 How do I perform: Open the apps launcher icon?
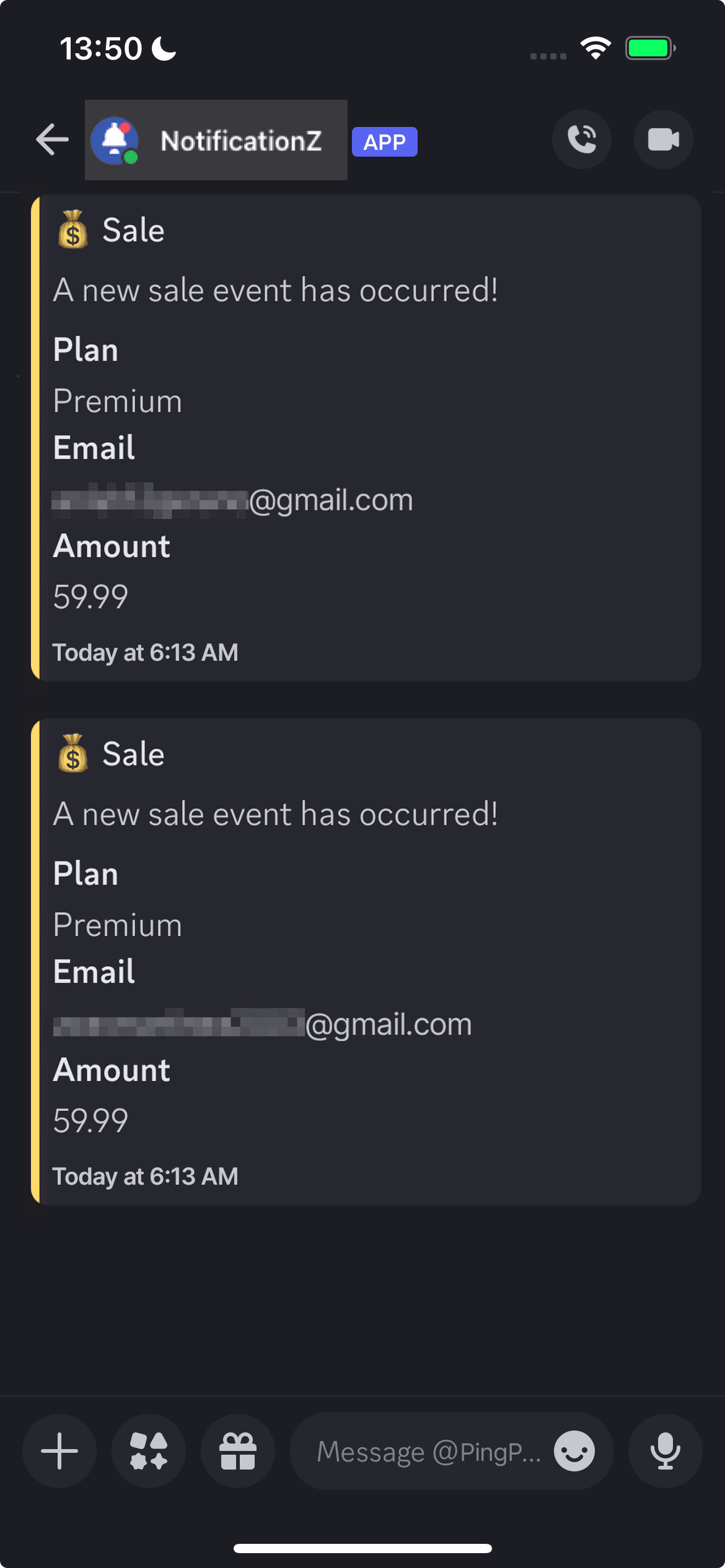click(x=149, y=1451)
